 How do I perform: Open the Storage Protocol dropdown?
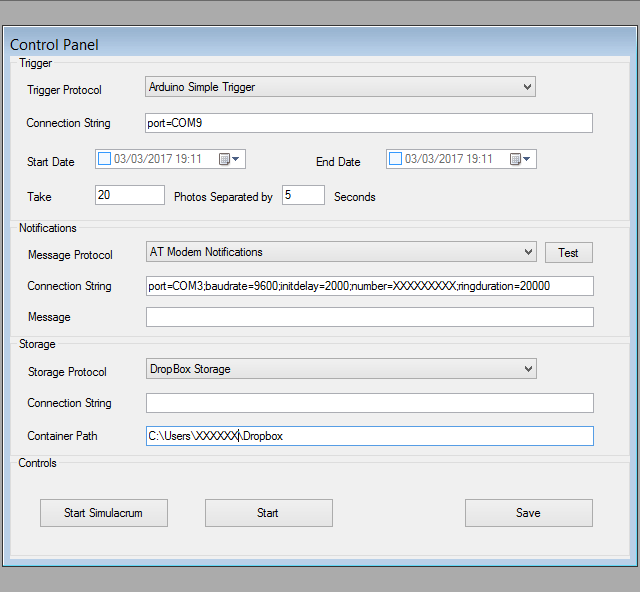coord(341,369)
